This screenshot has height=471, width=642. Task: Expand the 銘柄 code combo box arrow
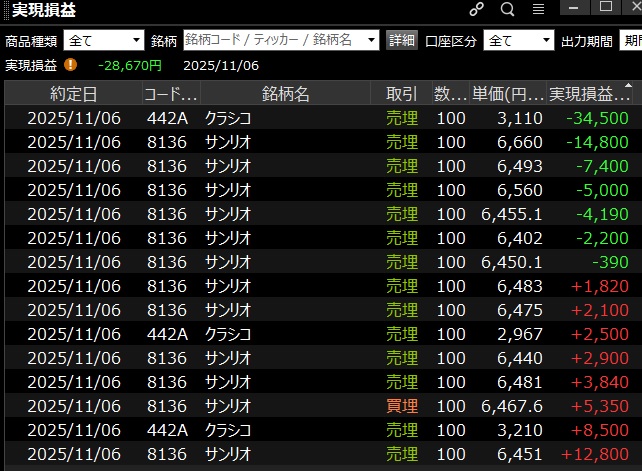(x=371, y=40)
